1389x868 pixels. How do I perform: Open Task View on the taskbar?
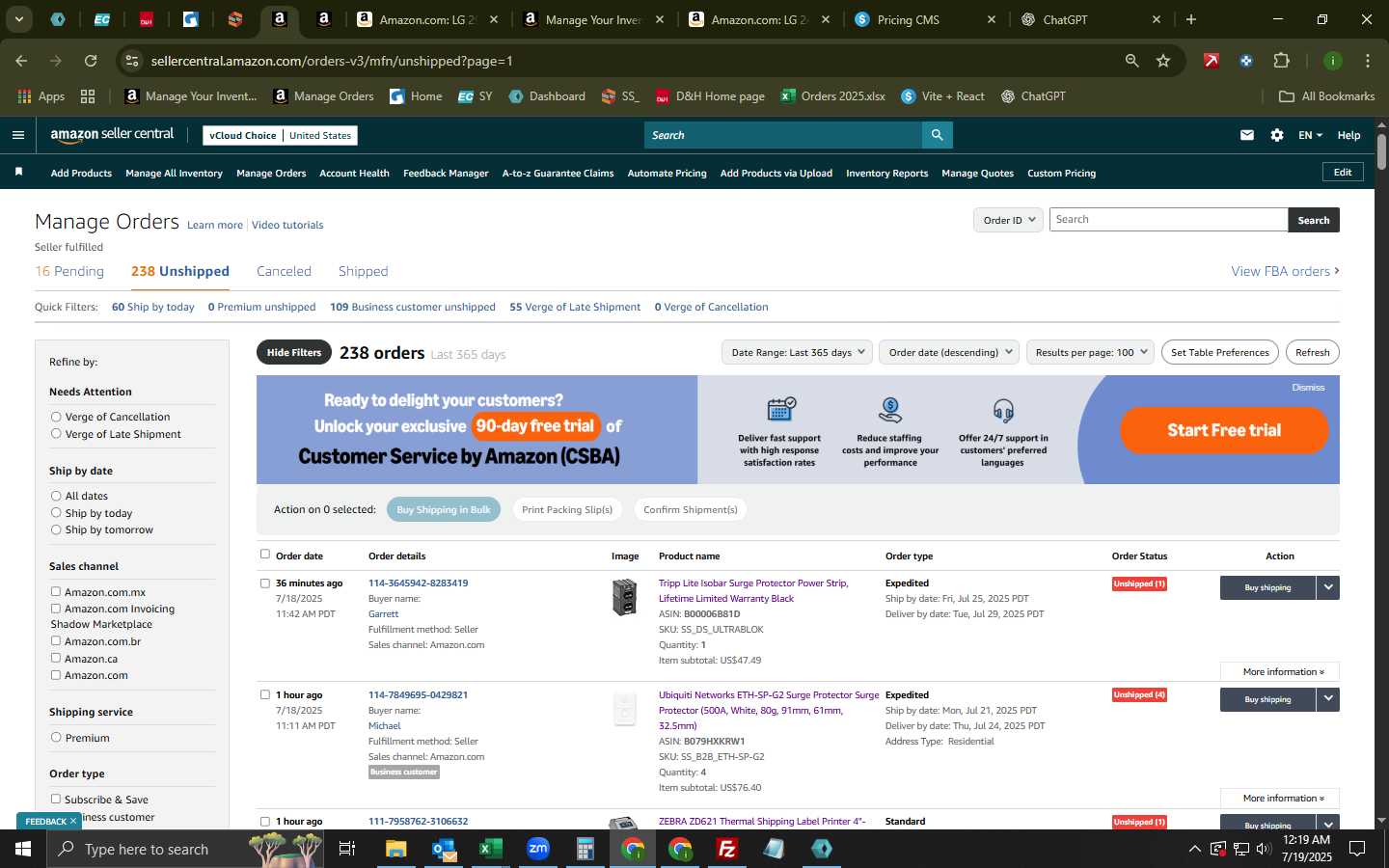point(347,849)
